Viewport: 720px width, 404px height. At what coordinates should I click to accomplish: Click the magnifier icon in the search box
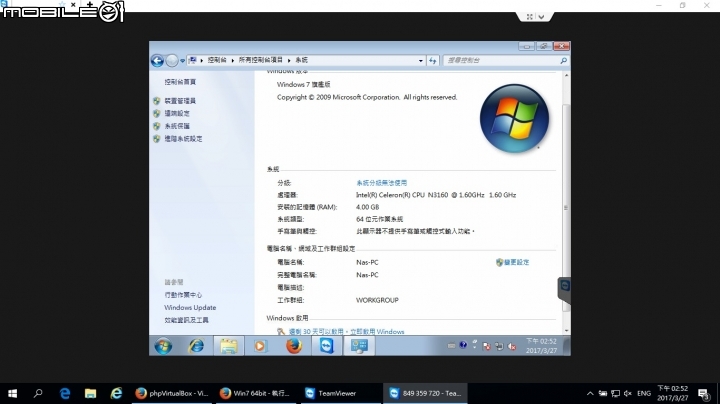tap(563, 61)
